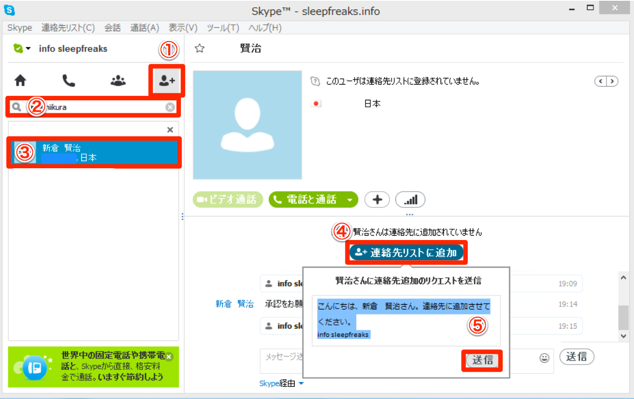Close the green ad banner

pyautogui.click(x=169, y=357)
